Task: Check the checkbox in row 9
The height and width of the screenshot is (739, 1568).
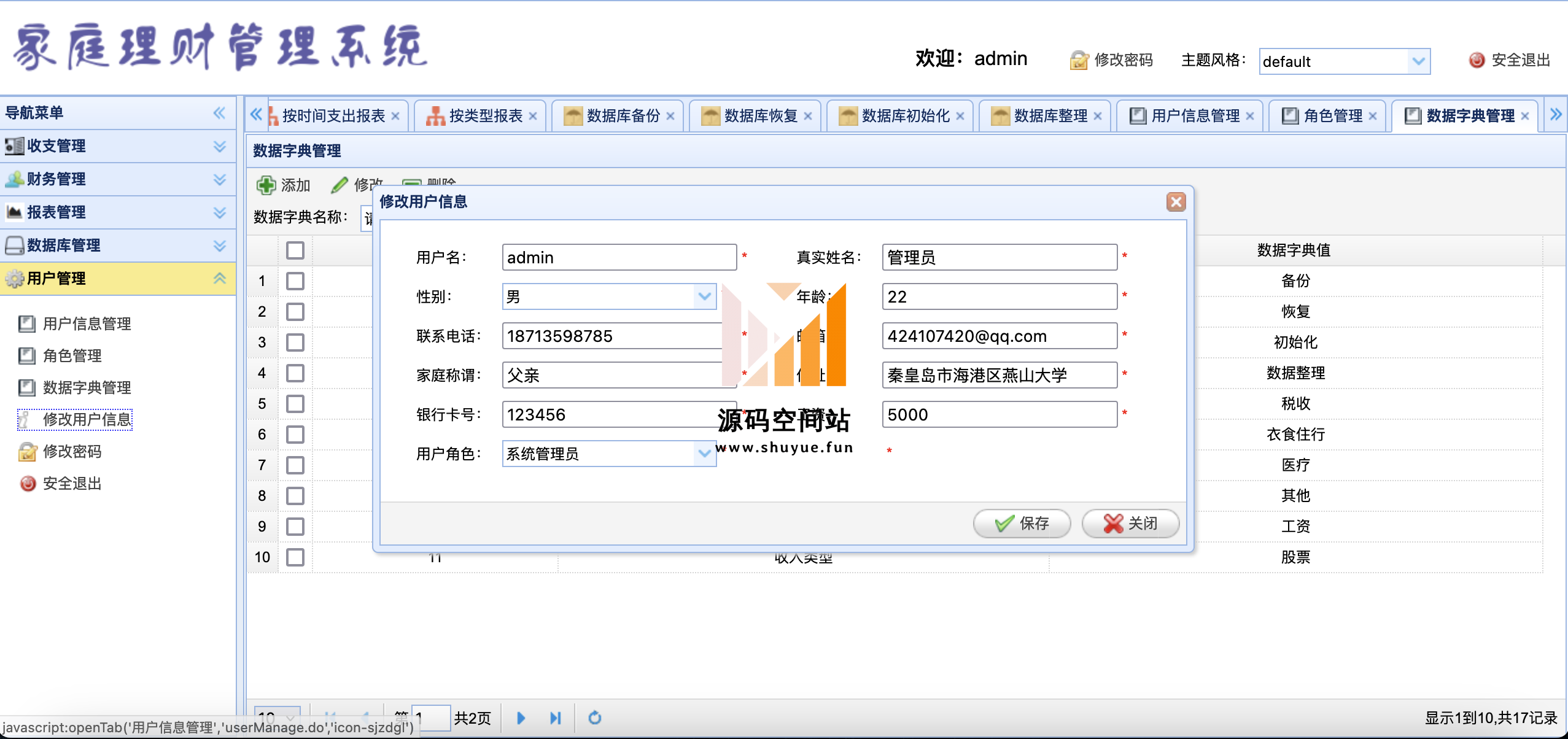Action: [x=295, y=527]
